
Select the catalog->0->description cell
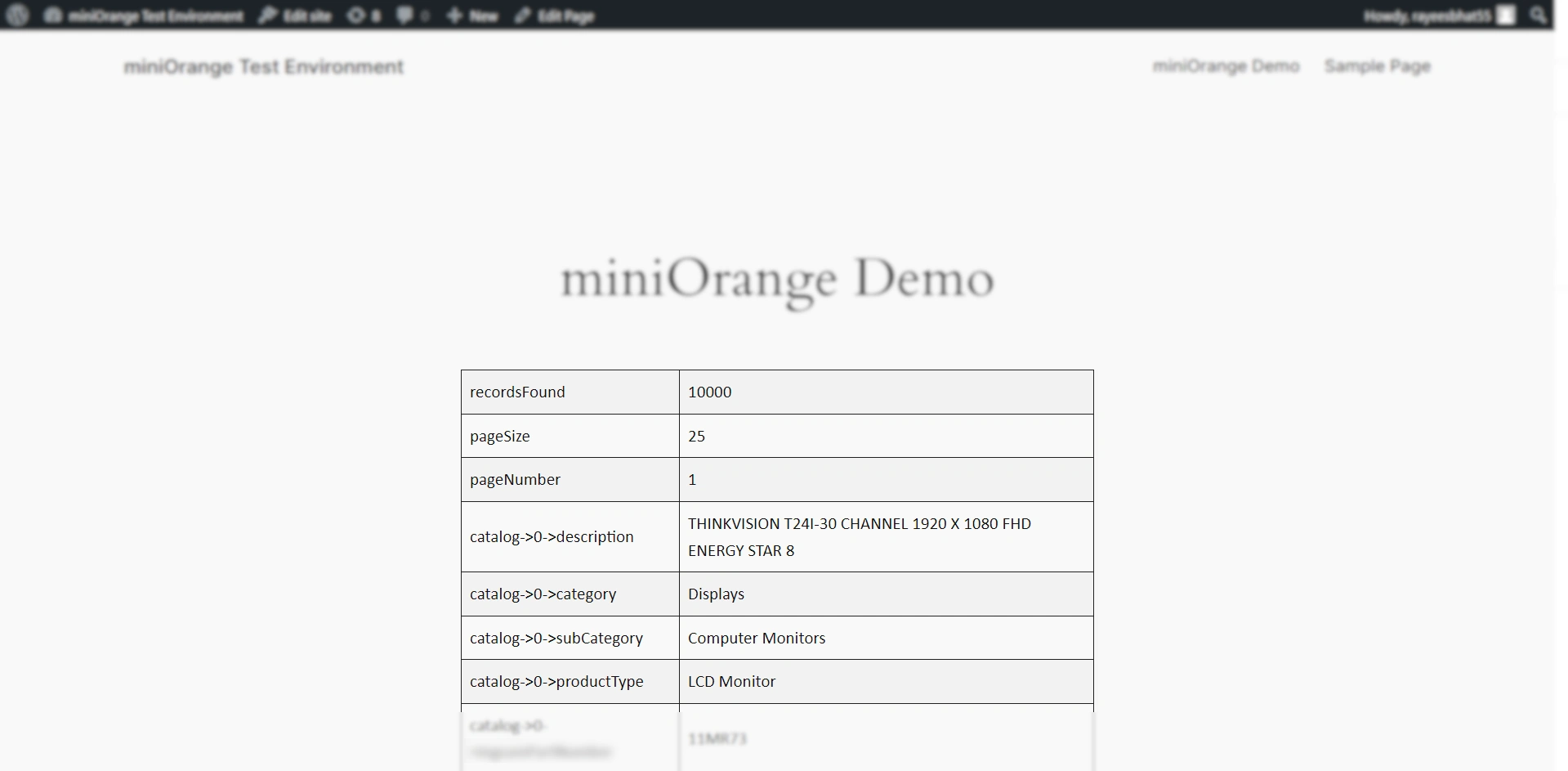(570, 537)
